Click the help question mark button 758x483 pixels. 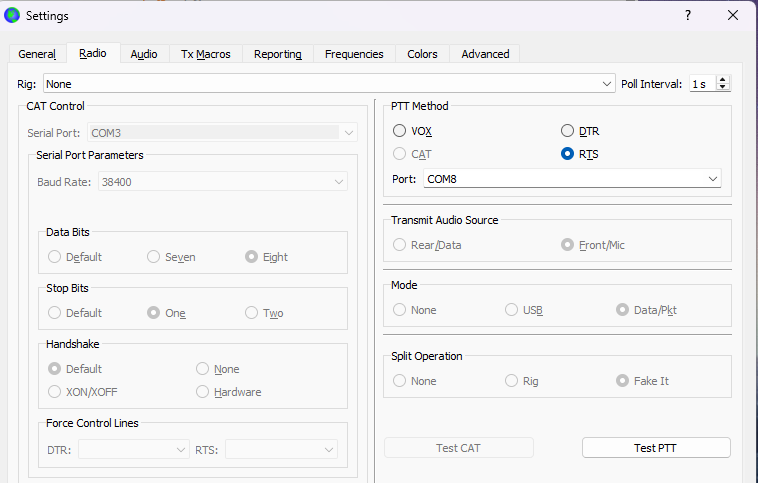coord(687,15)
